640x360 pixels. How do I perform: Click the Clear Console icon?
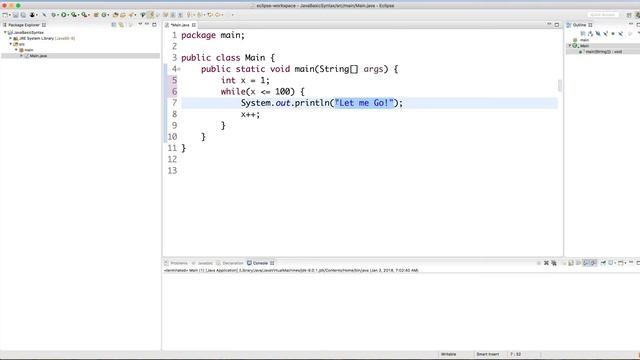(565, 263)
